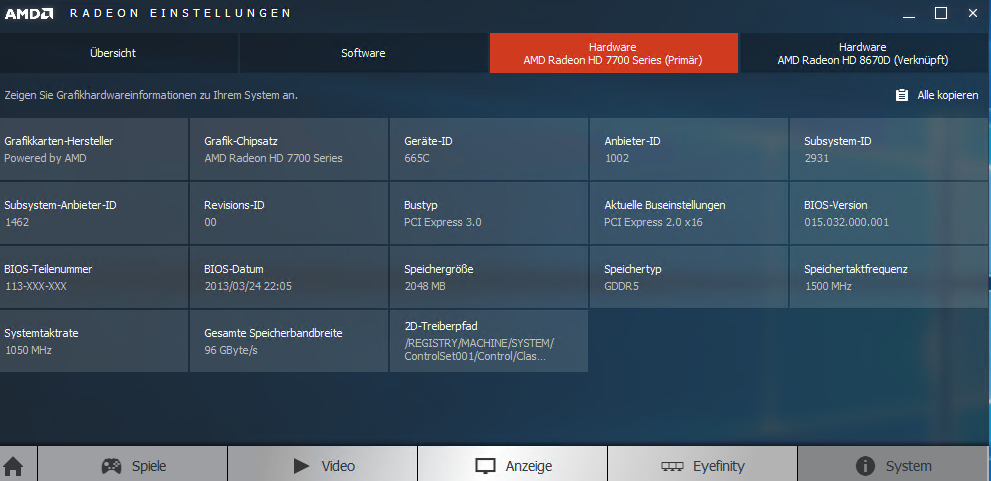Select the Gesamte Speicherbandbreite tile

point(289,341)
